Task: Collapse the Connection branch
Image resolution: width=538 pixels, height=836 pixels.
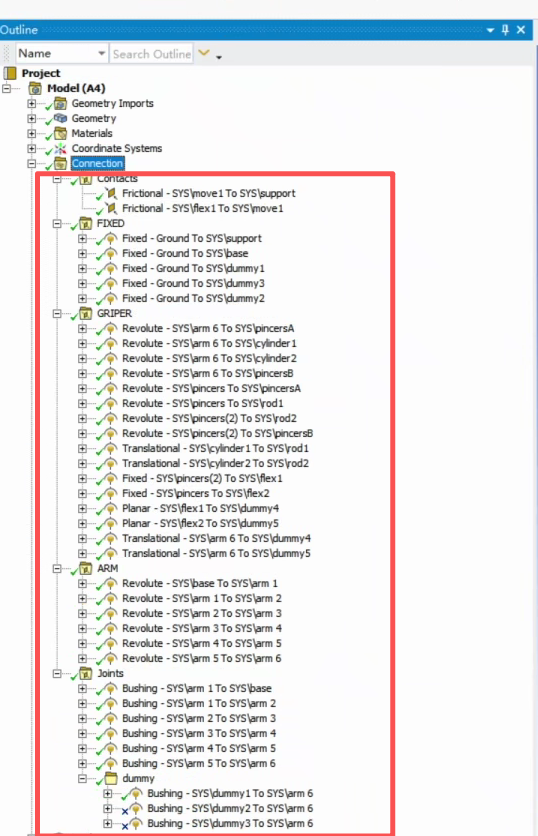Action: 32,164
